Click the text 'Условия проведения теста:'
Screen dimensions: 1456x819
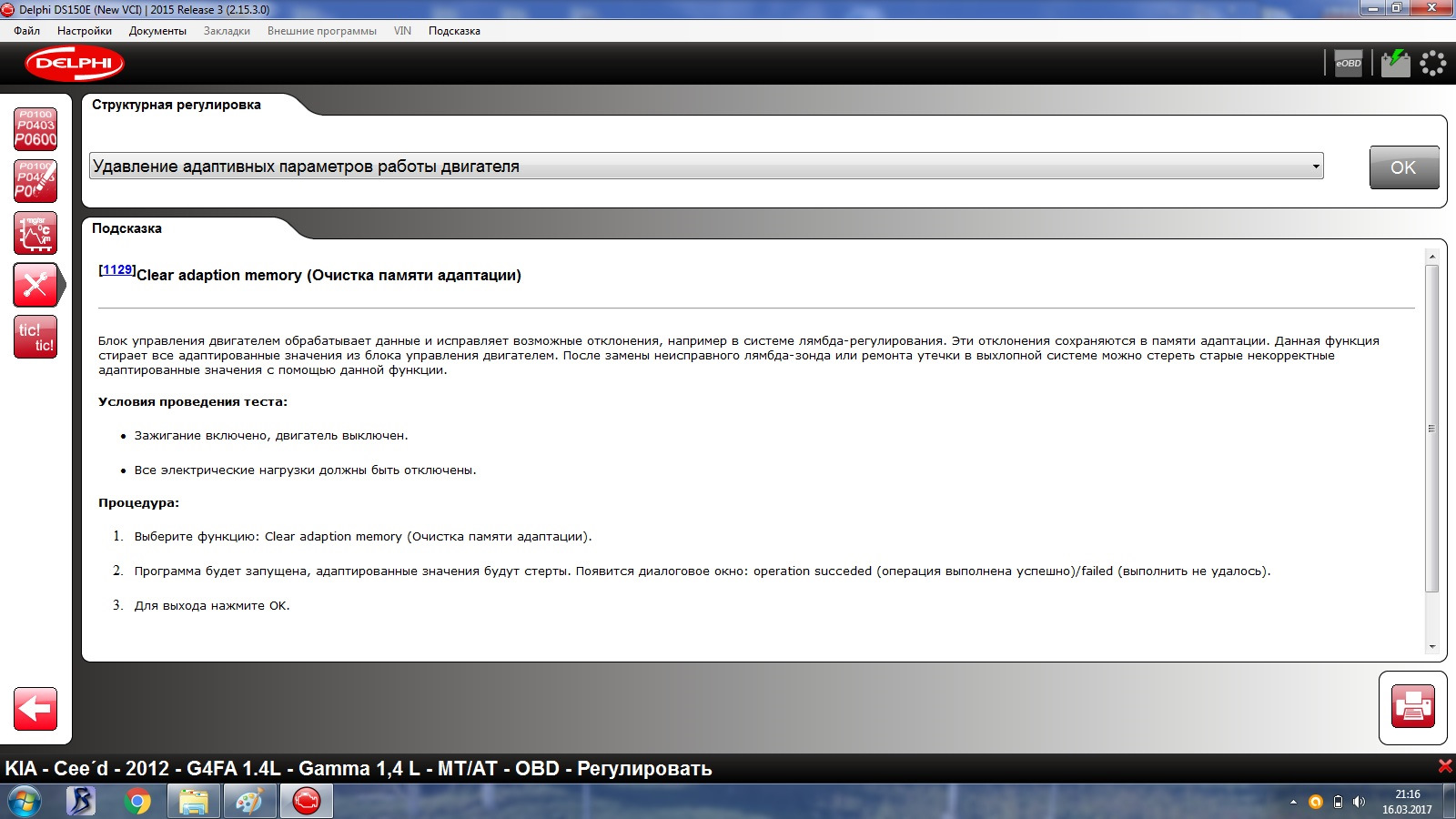pyautogui.click(x=193, y=401)
